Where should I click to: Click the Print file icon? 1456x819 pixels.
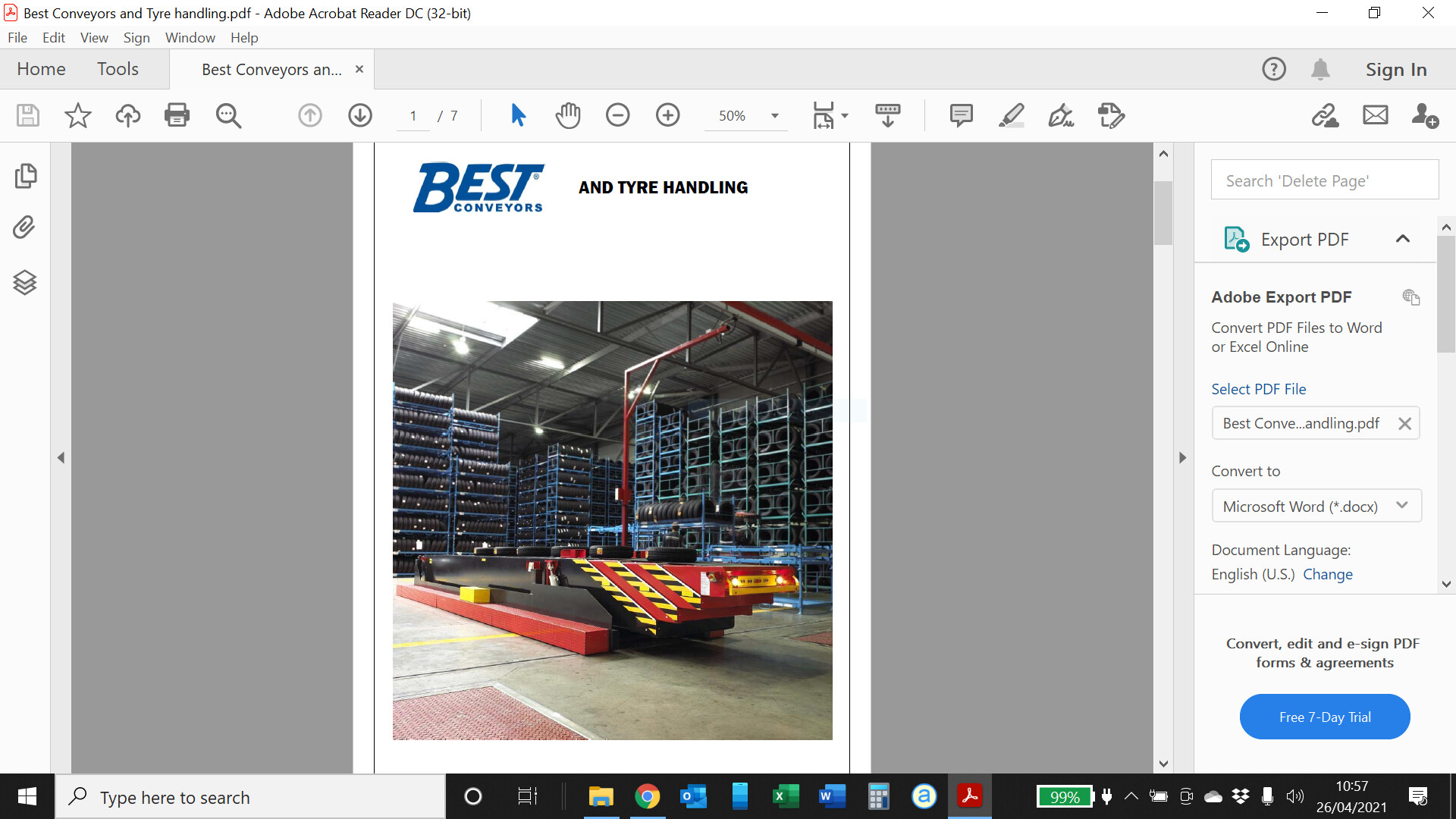point(177,115)
